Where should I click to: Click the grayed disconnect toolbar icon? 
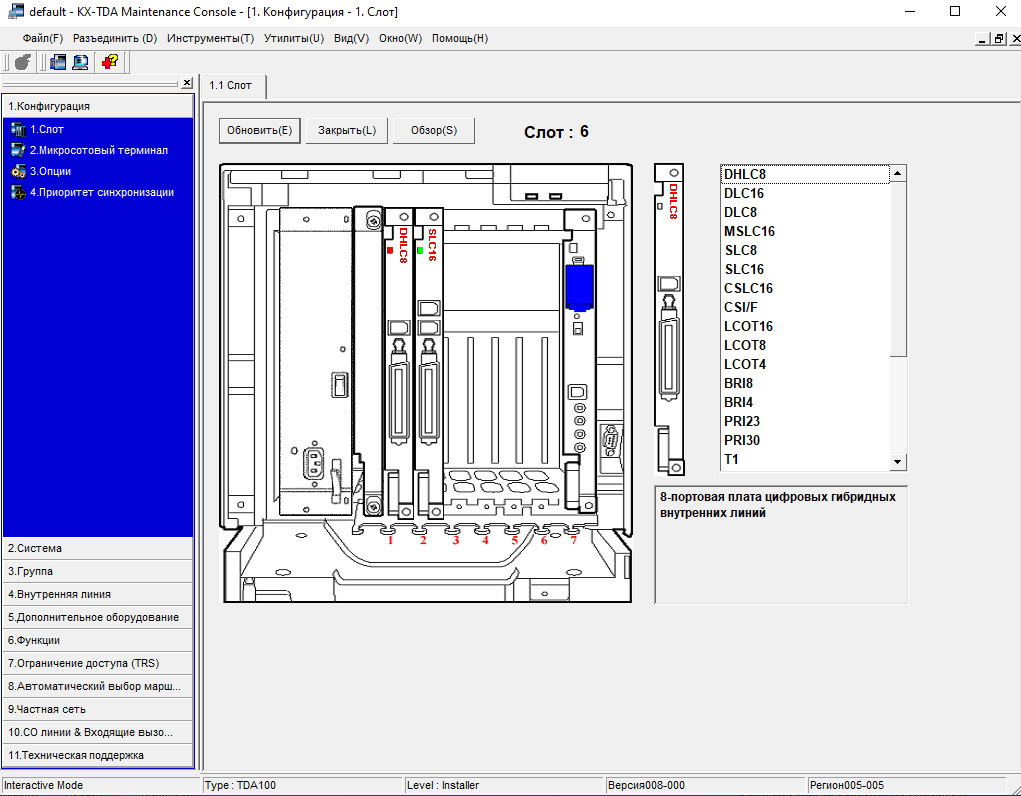[23, 62]
